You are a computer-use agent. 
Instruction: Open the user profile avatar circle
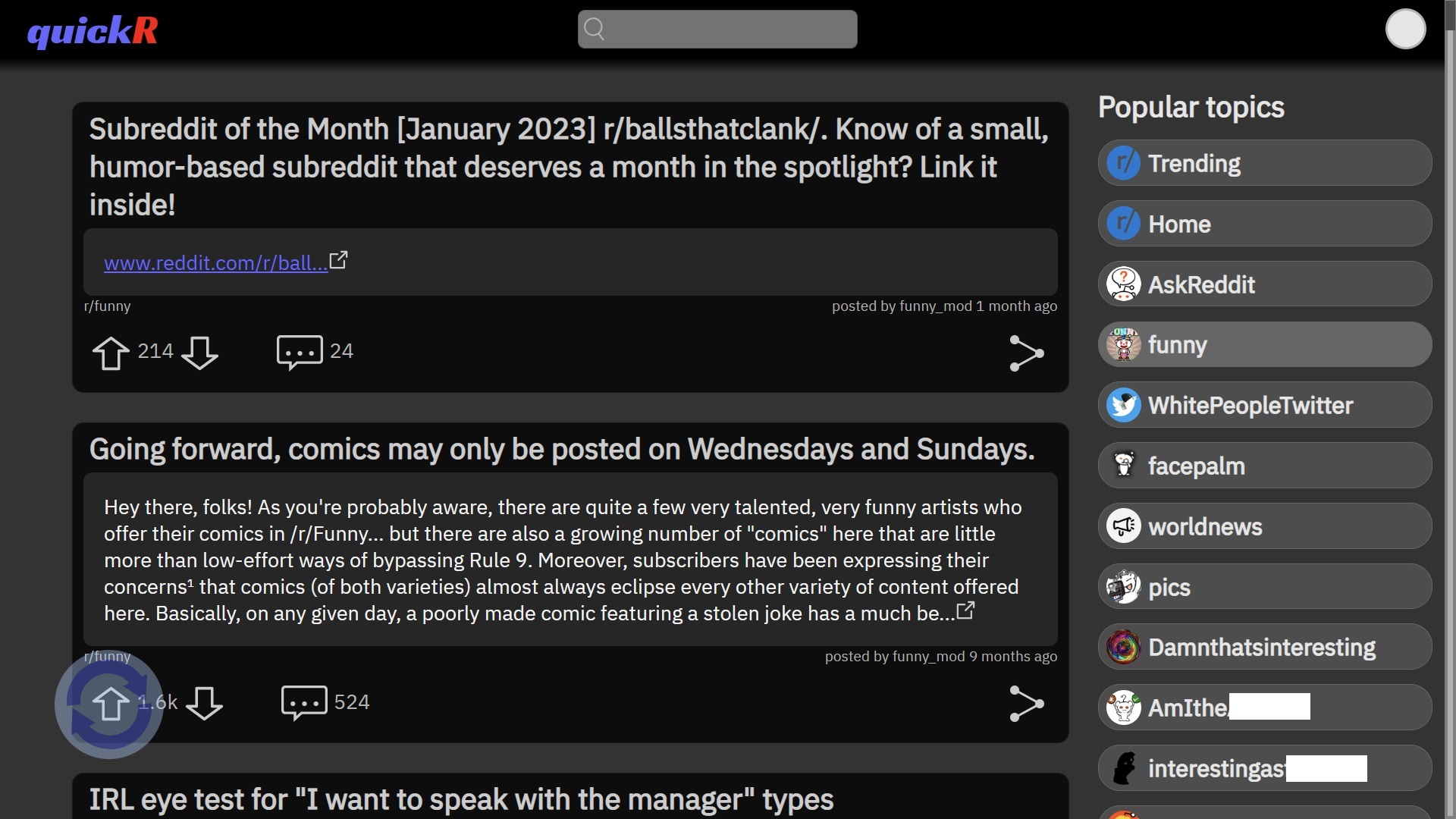coord(1405,29)
